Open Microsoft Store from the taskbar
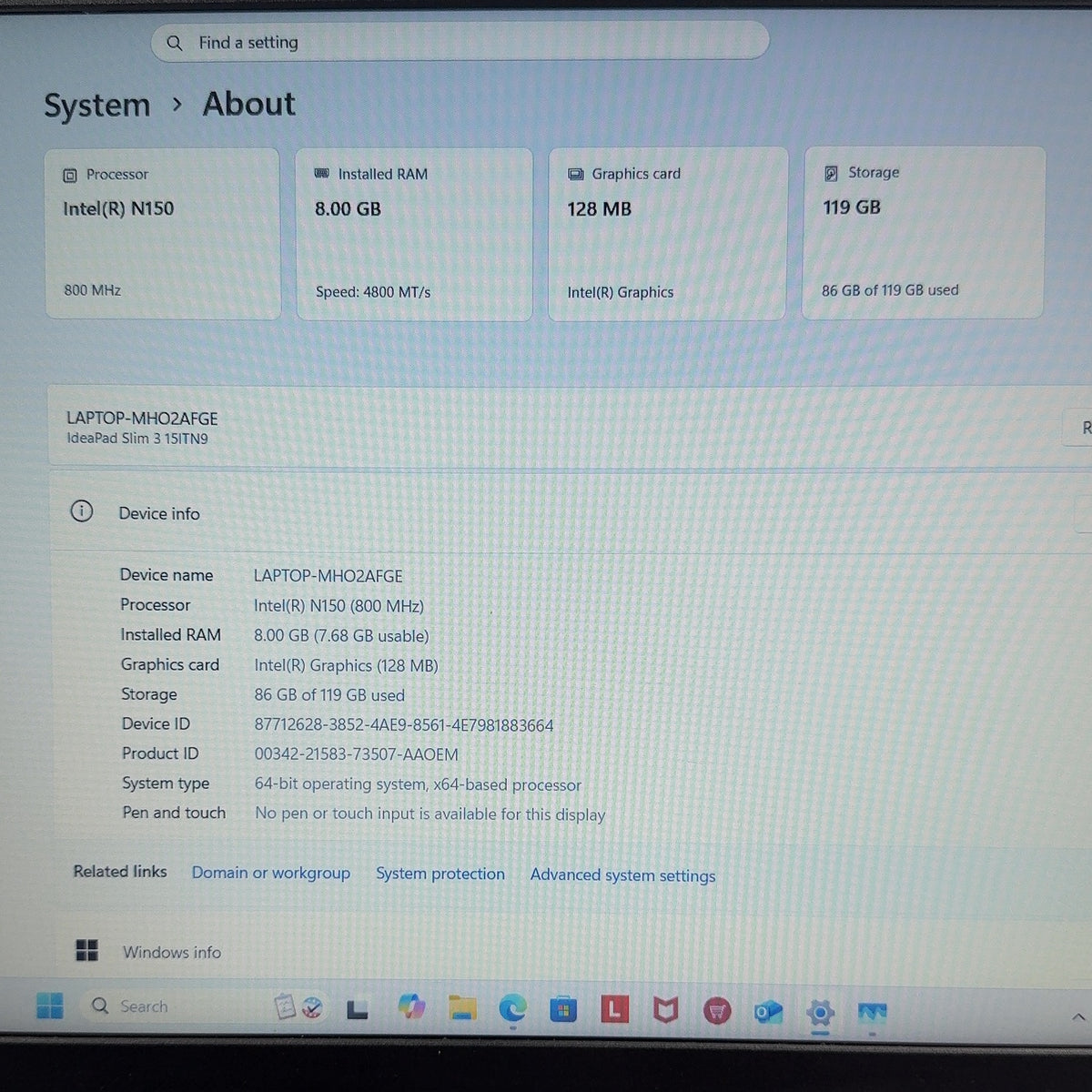Viewport: 1092px width, 1092px height. [x=563, y=1008]
